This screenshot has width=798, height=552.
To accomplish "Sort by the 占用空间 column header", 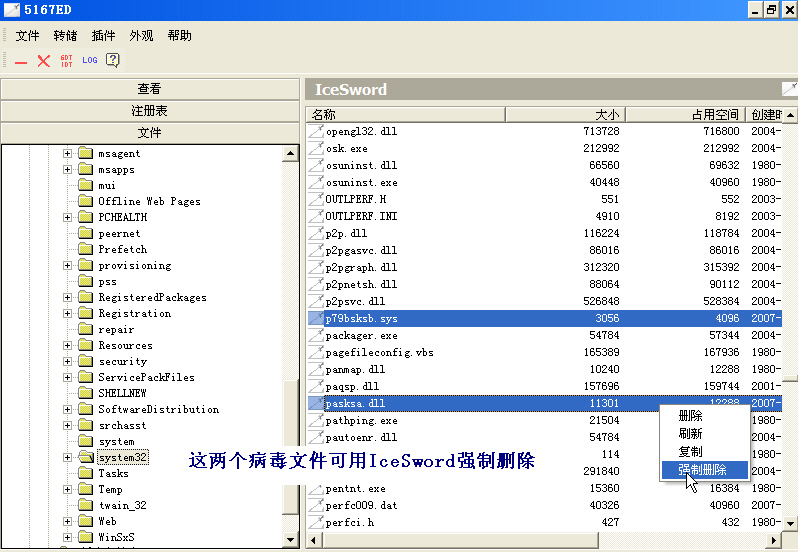I will [686, 114].
